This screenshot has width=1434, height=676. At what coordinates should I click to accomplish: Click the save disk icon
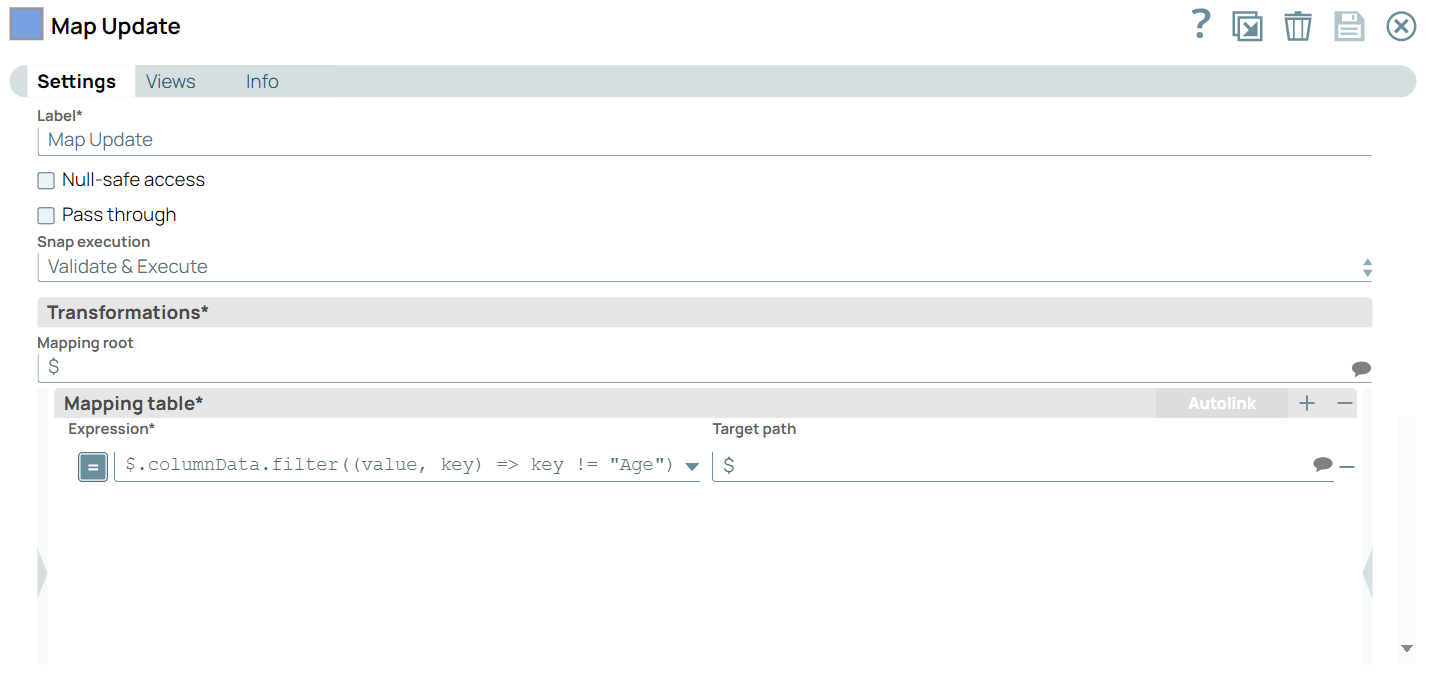[x=1349, y=26]
